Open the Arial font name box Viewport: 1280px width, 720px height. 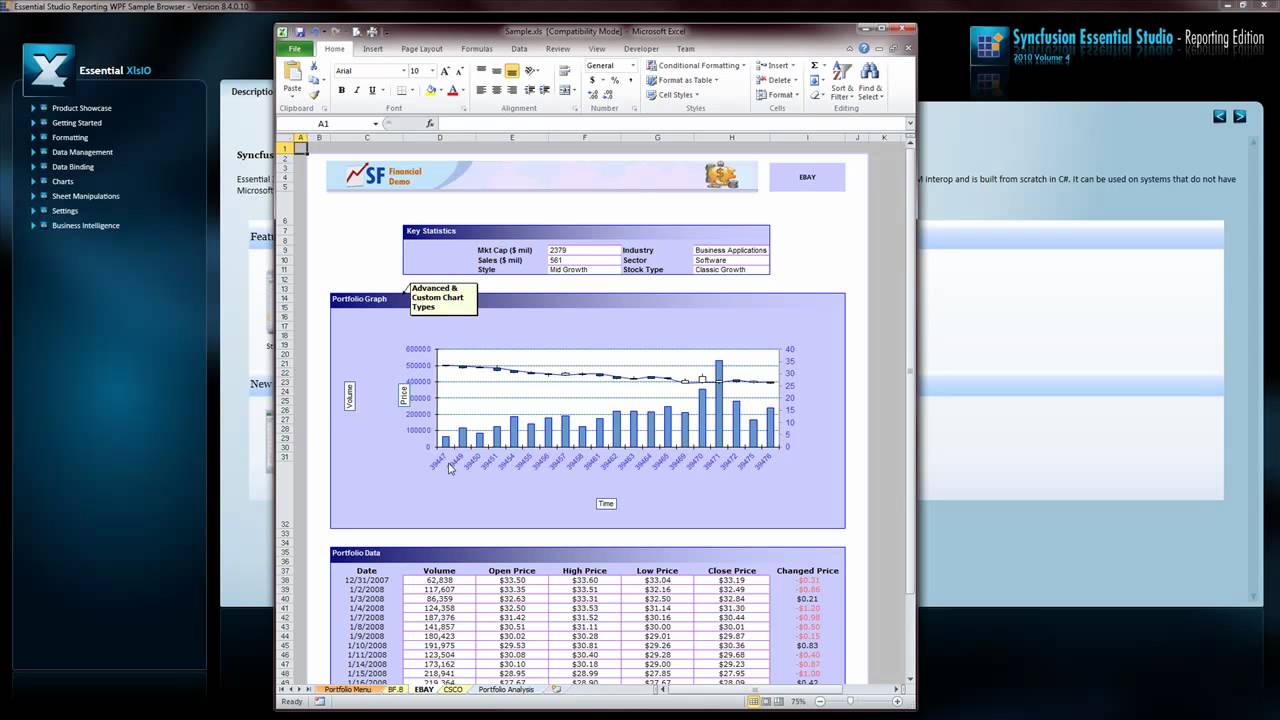point(370,71)
